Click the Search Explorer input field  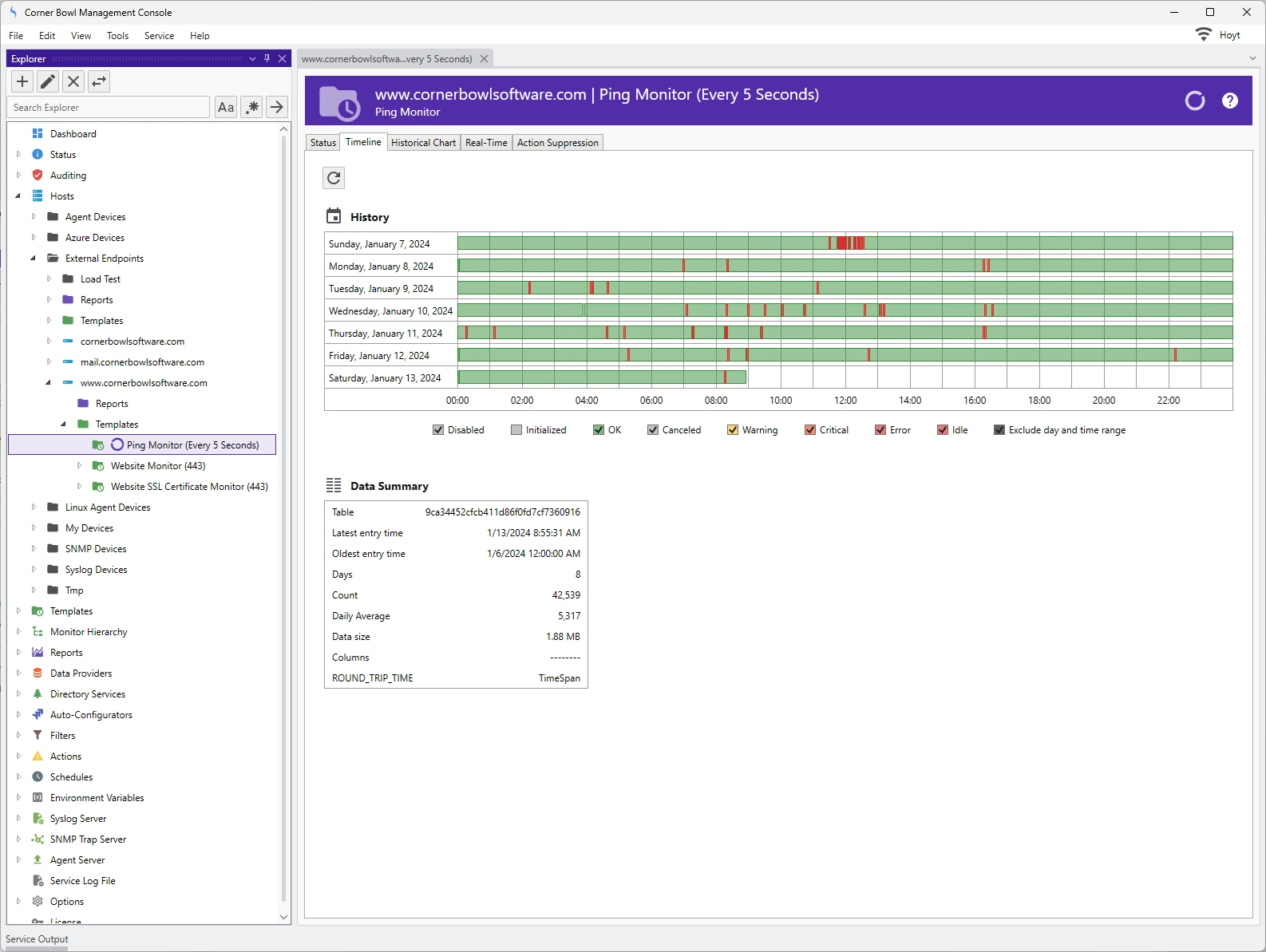click(x=109, y=108)
